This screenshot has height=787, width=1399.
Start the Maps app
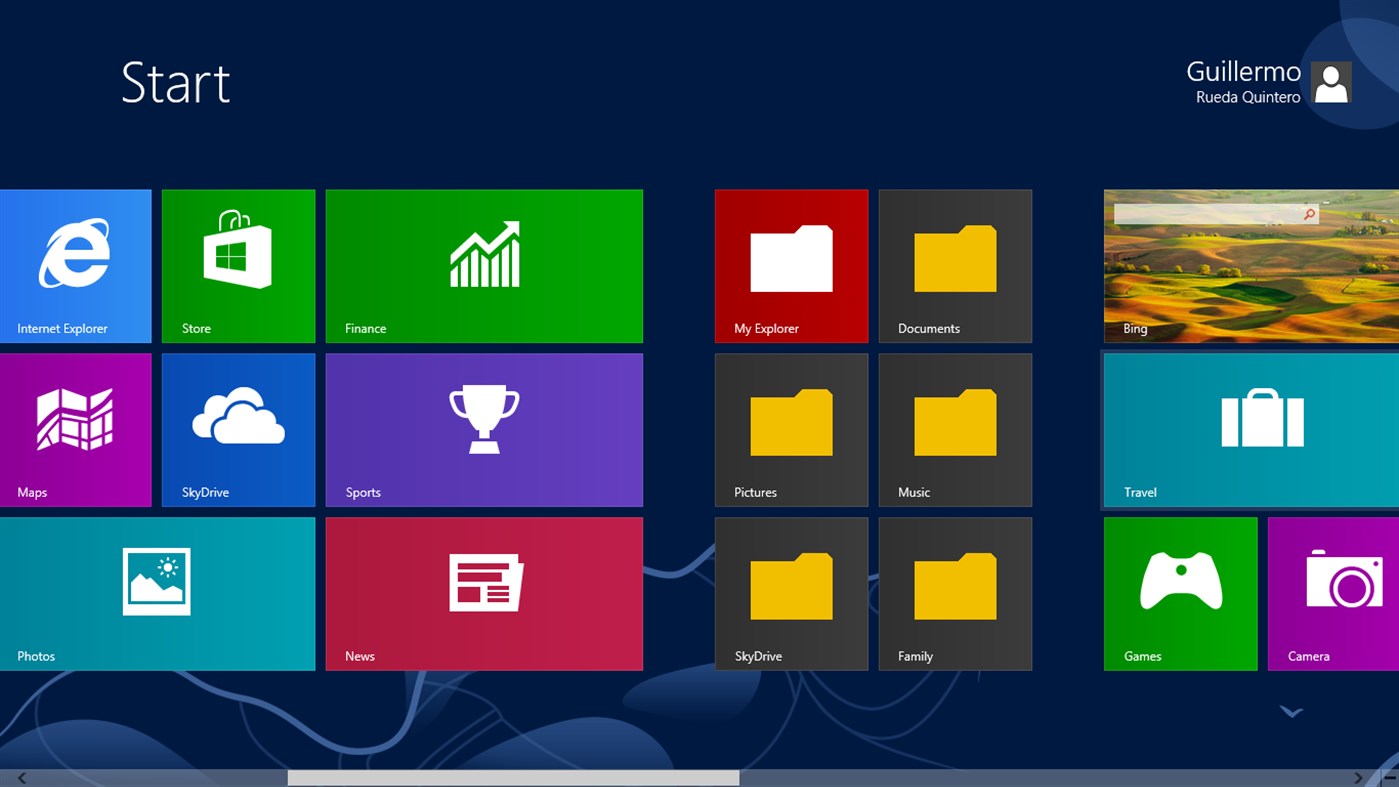click(x=75, y=429)
